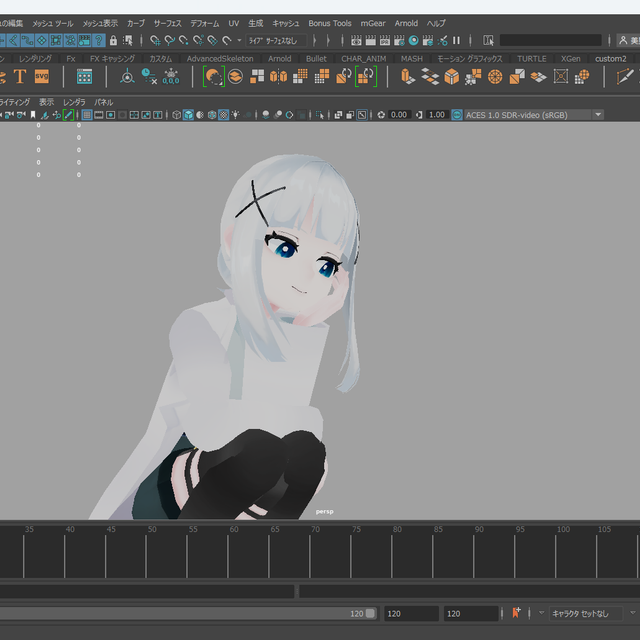Click the Snap to grids magnet icon
Viewport: 640px width, 640px height.
155,40
